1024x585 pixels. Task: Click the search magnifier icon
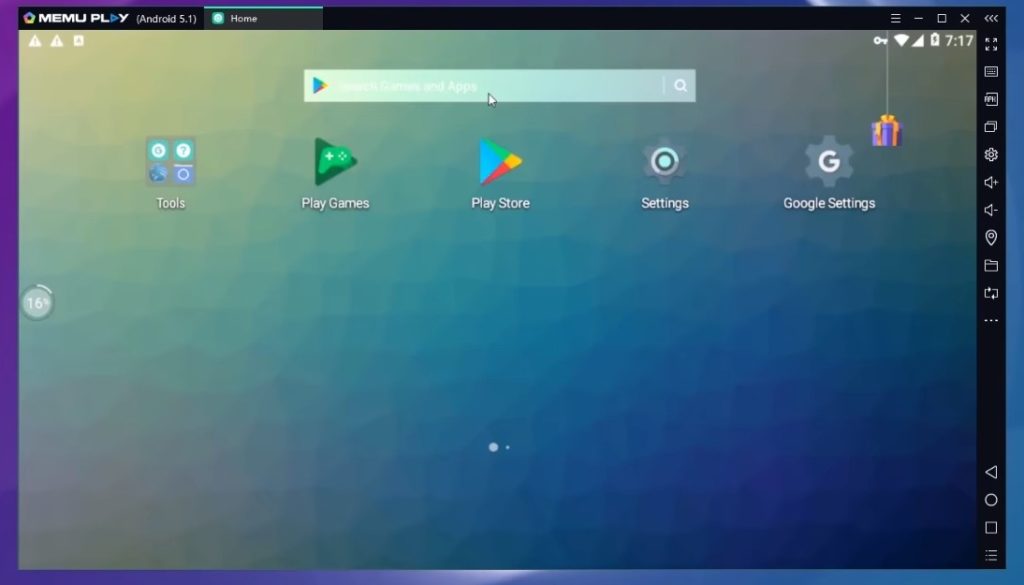680,86
